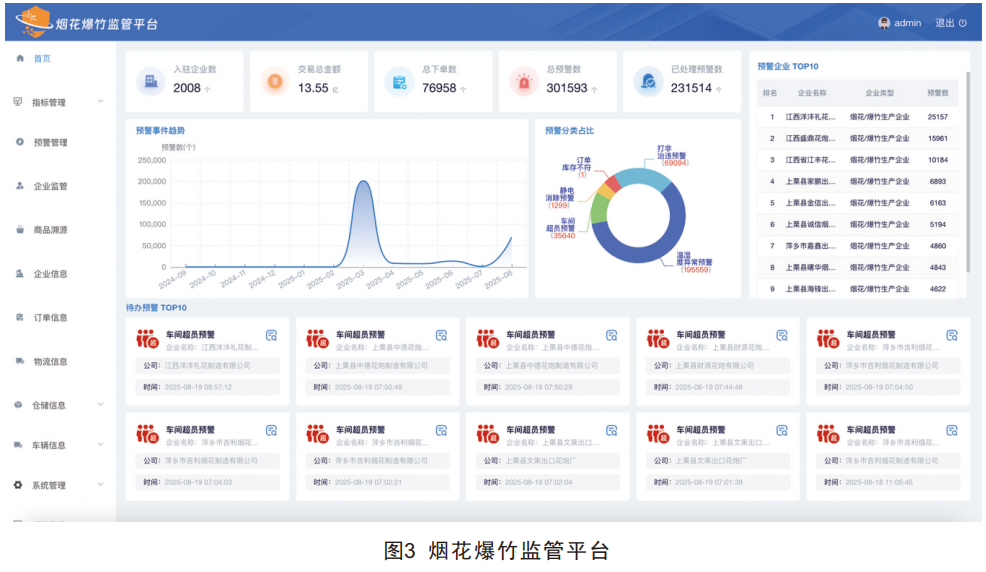Viewport: 986px width, 572px height.
Task: Click the admin user avatar icon
Action: click(884, 23)
